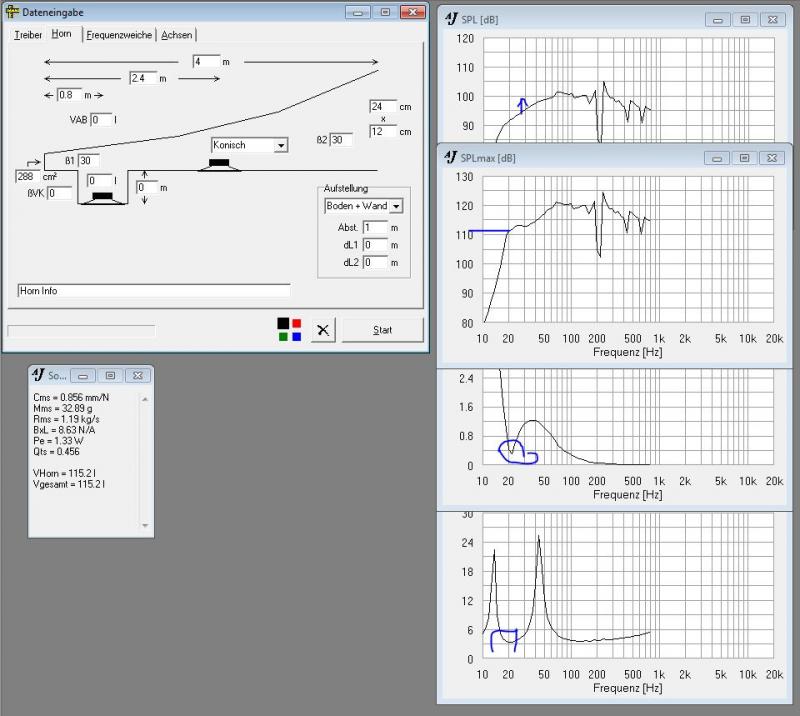The image size is (800, 716).
Task: Click the Horn Info text field
Action: [153, 290]
